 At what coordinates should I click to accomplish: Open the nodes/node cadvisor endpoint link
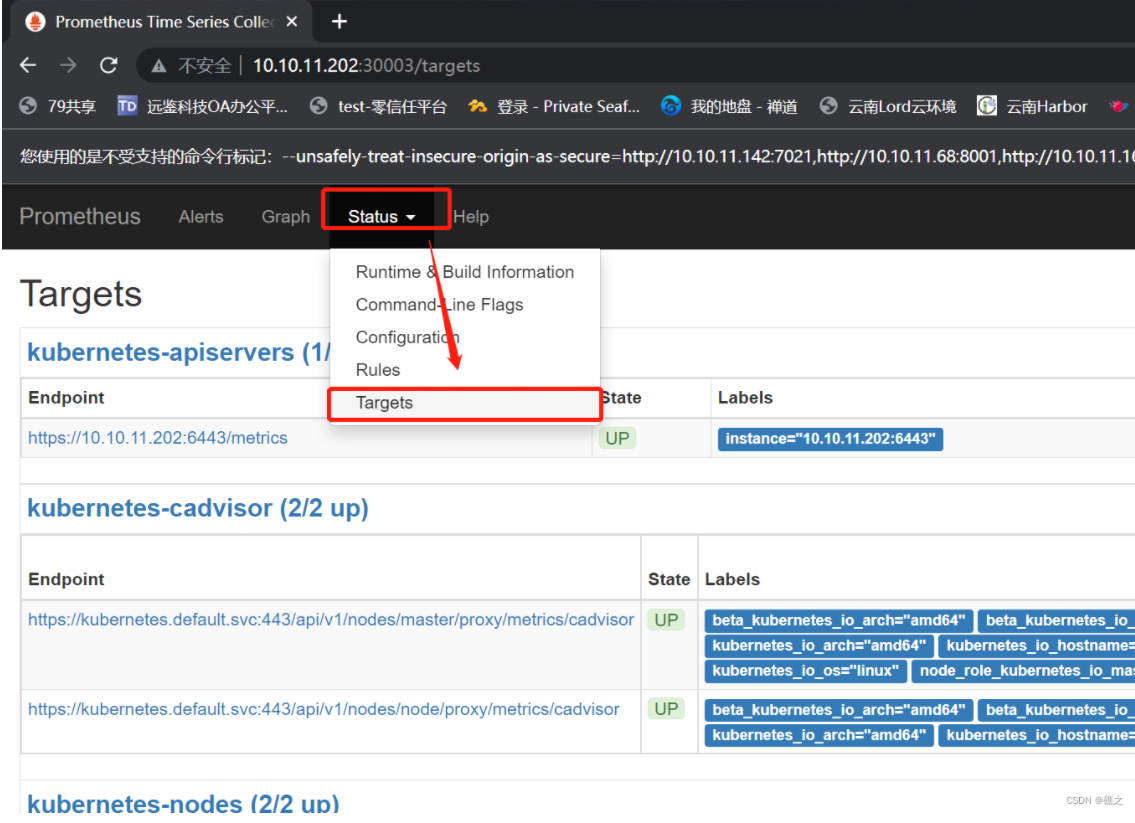(x=324, y=709)
